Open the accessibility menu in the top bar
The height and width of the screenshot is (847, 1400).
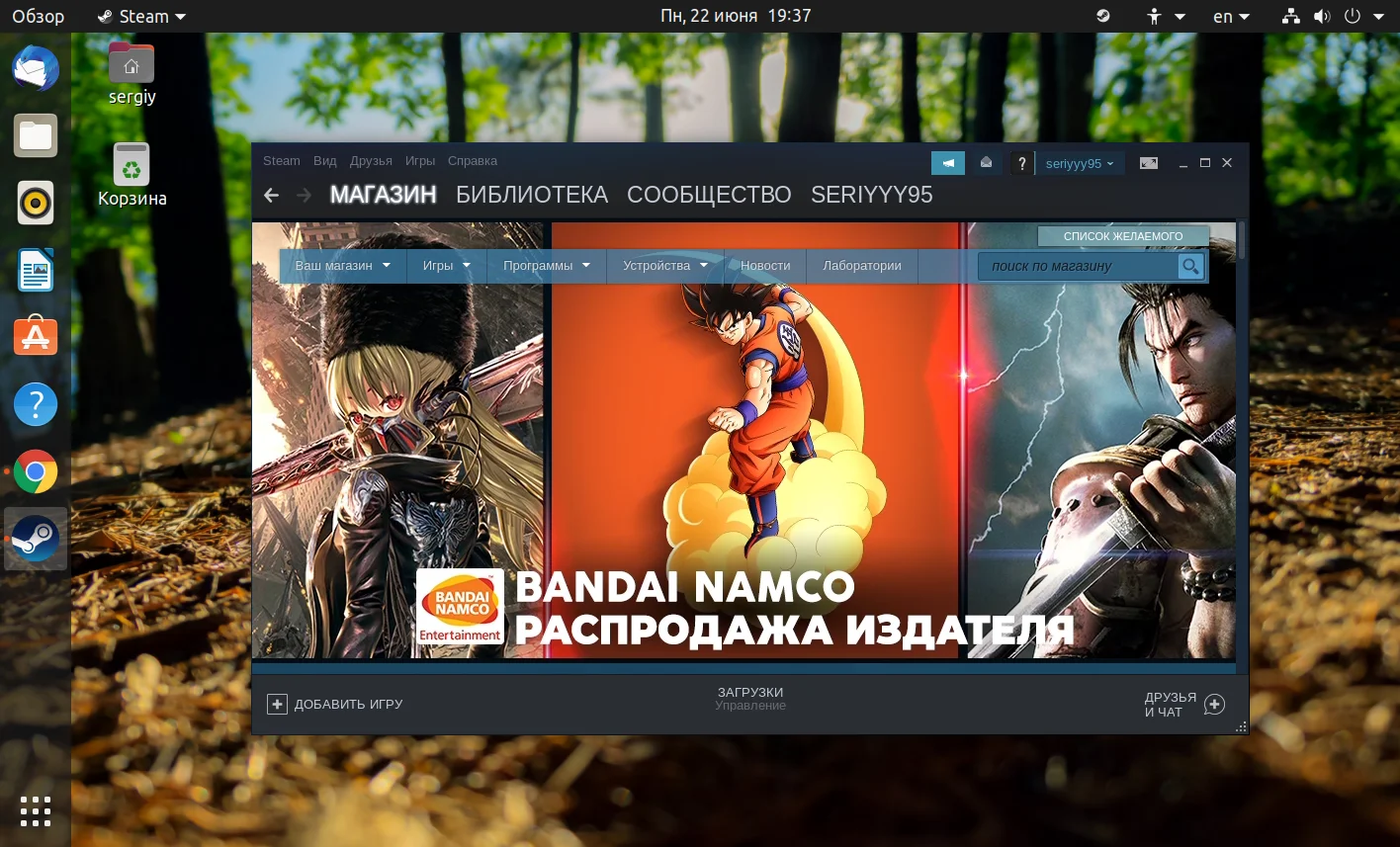coord(1165,16)
